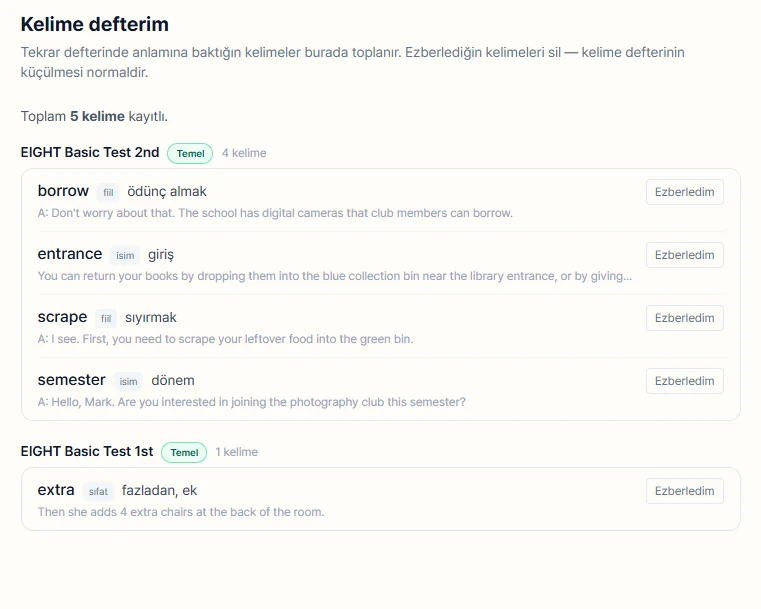Viewport: 761px width, 609px height.
Task: Click the "EIGHT Basic Test 1st" heading
Action: (x=87, y=451)
